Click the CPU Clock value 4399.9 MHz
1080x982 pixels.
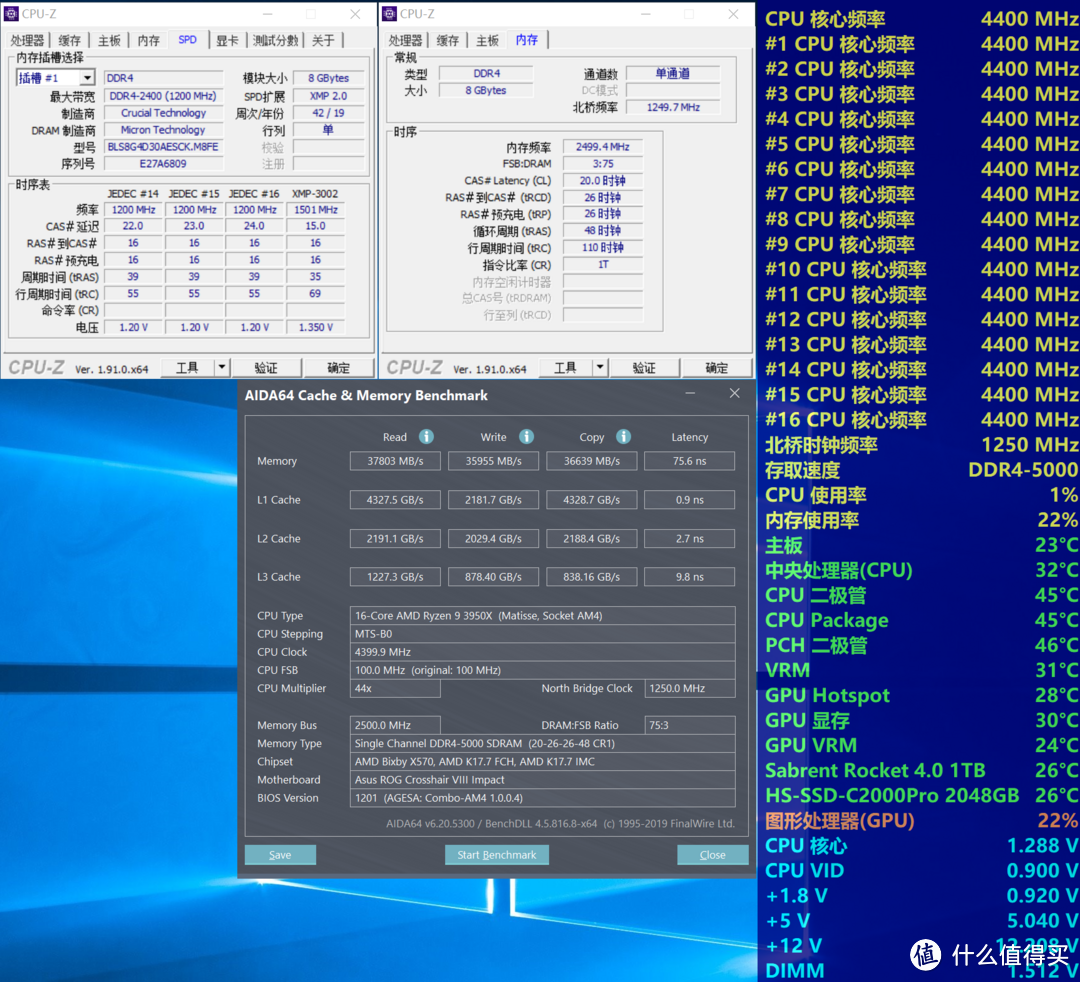pyautogui.click(x=542, y=651)
